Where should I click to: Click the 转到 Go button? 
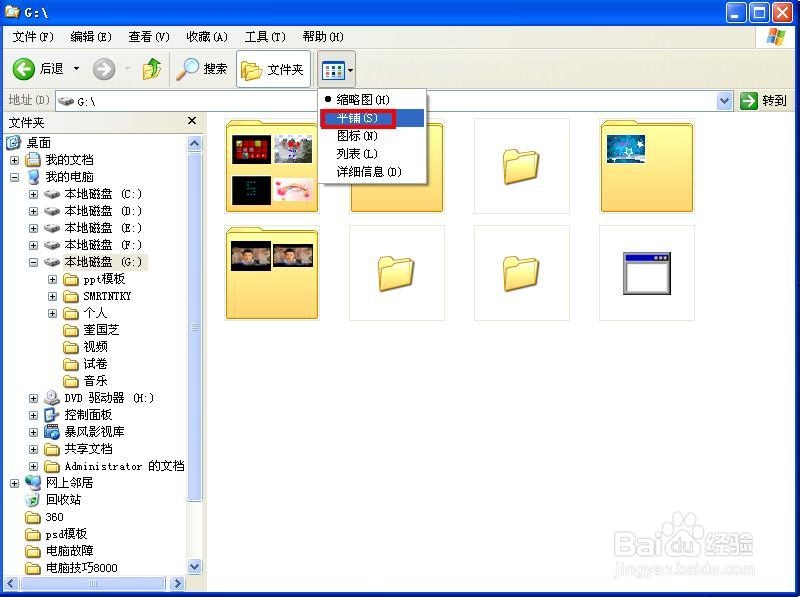point(763,101)
